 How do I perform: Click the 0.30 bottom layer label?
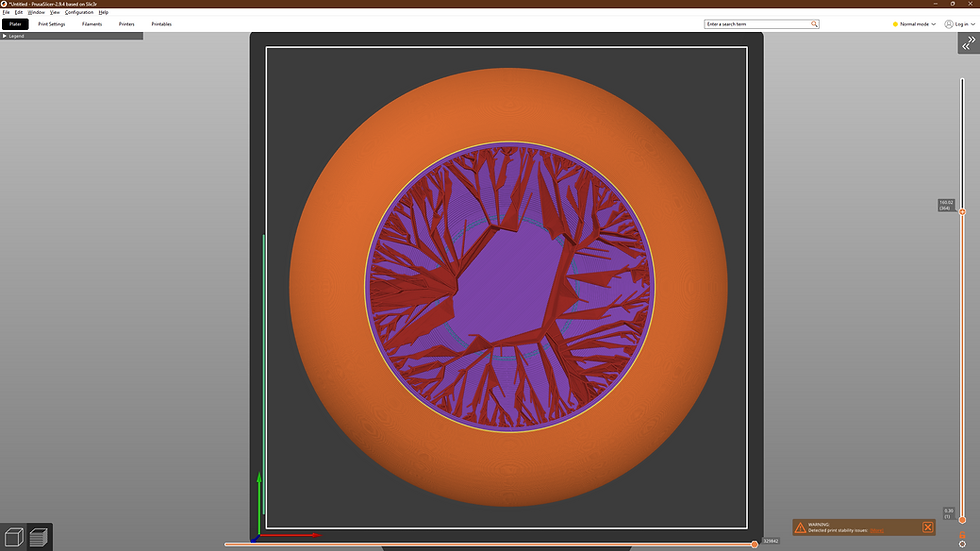[x=949, y=514]
